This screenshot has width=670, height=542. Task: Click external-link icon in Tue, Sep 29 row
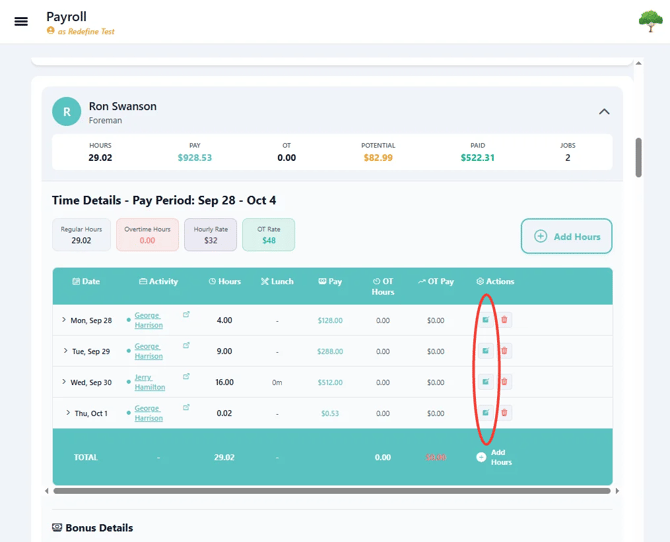pos(186,345)
